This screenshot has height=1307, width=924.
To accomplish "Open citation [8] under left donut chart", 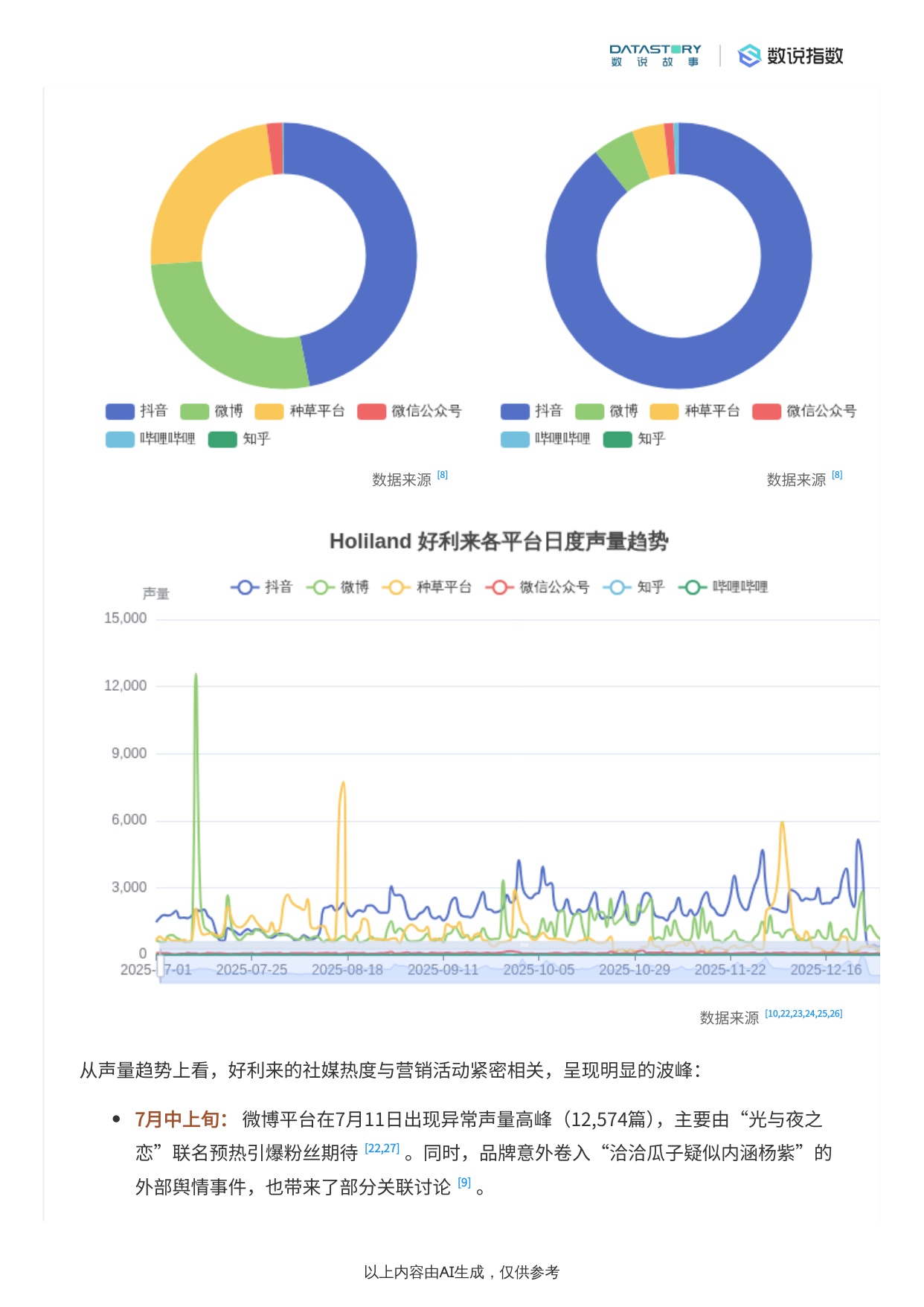I will (x=443, y=475).
